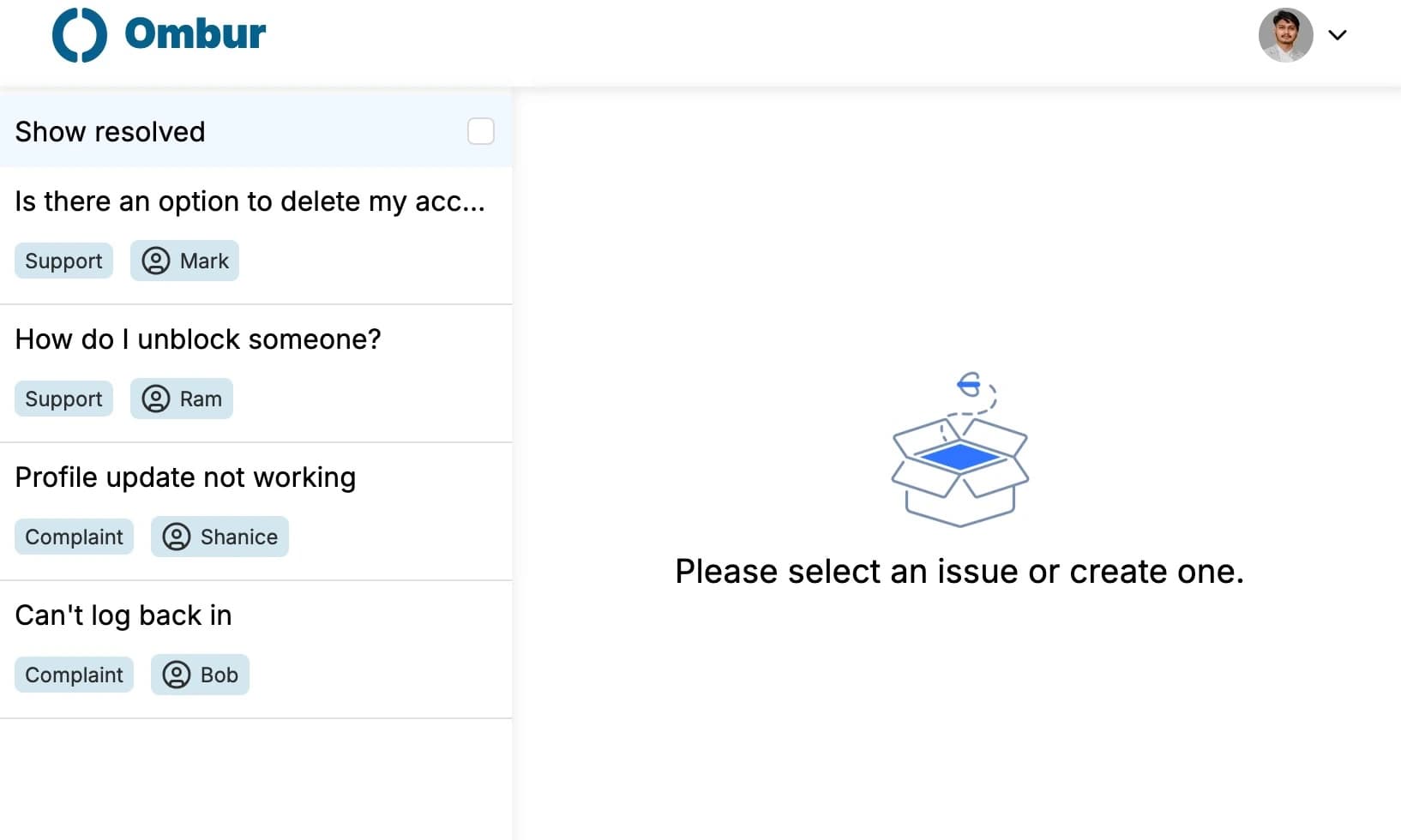Open the delete my account issue
Image resolution: width=1401 pixels, height=840 pixels.
coord(256,236)
